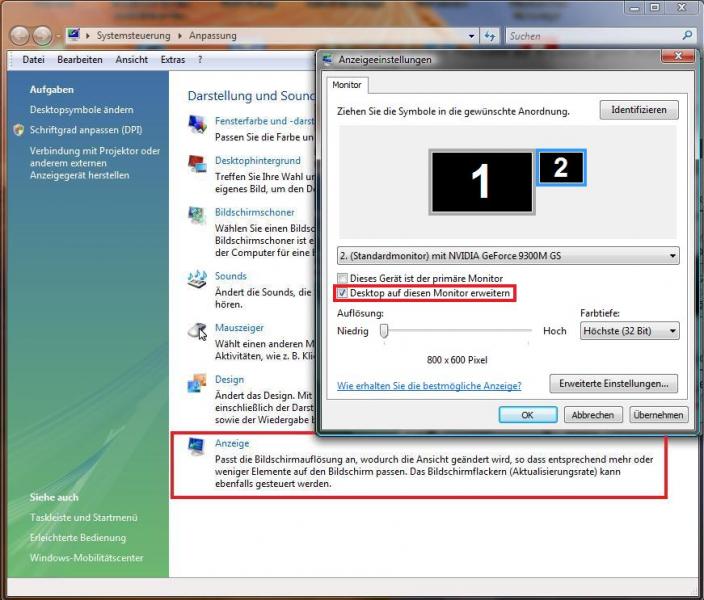Open the Bildschirmschoner link
The image size is (704, 600).
(x=255, y=212)
